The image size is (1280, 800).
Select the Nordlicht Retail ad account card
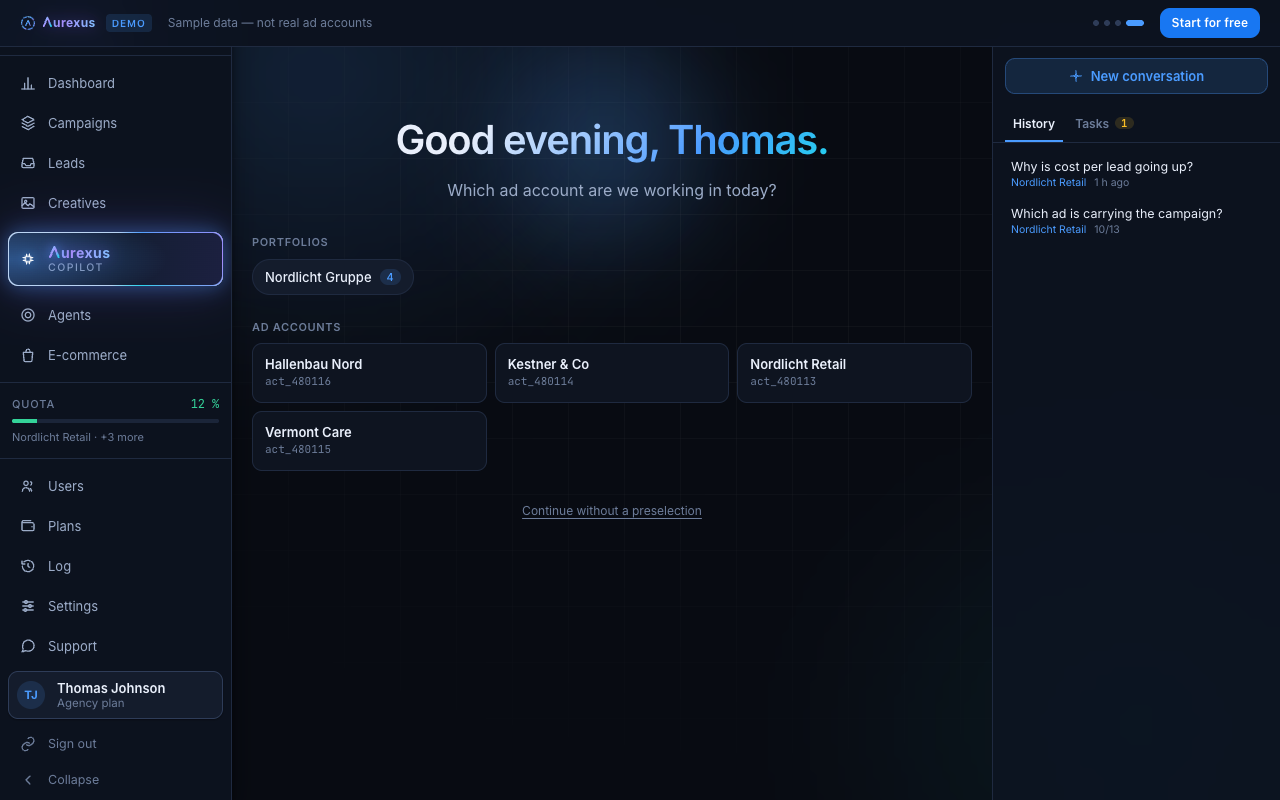pos(854,373)
